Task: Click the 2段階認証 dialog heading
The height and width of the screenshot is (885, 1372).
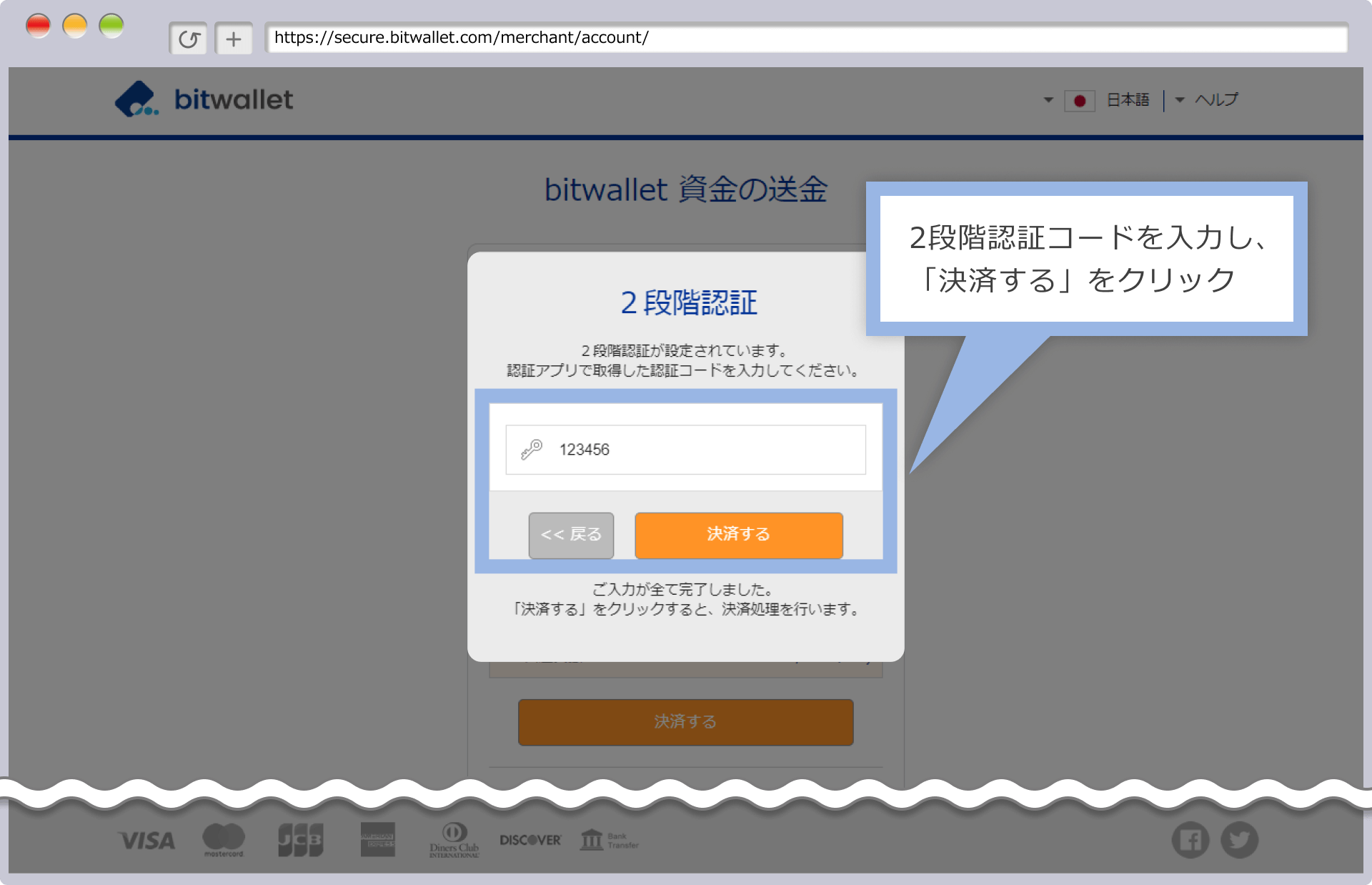Action: pos(689,302)
